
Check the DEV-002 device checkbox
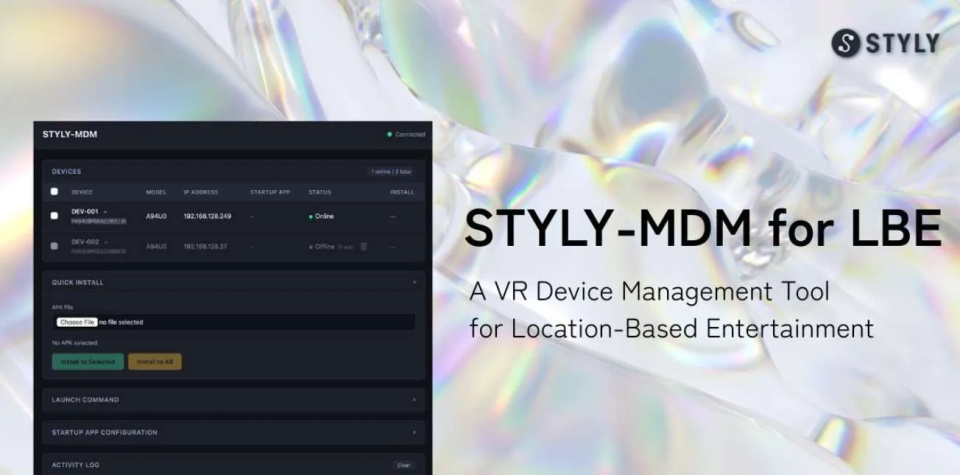point(54,246)
